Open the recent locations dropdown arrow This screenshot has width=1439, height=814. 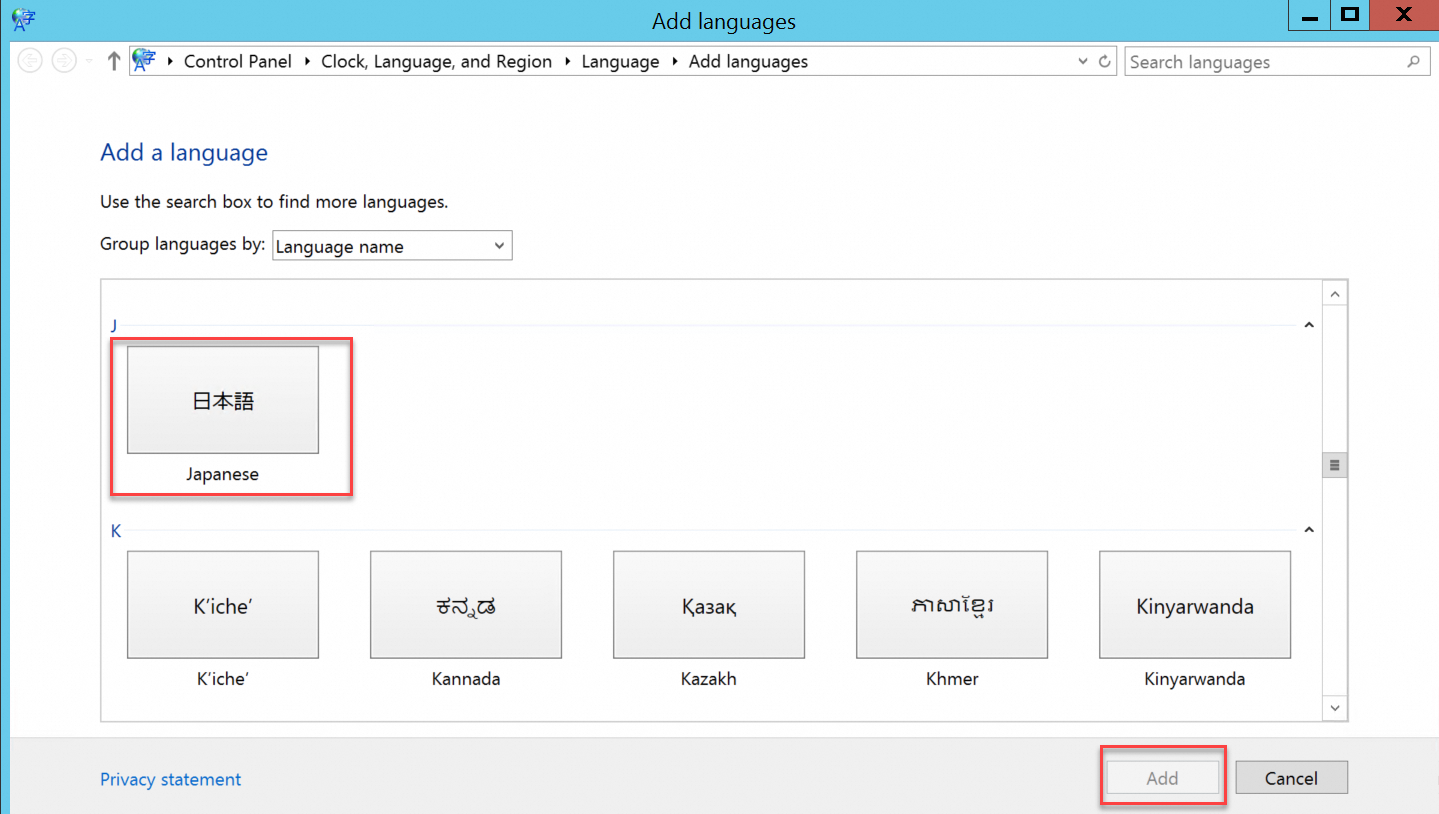tap(89, 61)
